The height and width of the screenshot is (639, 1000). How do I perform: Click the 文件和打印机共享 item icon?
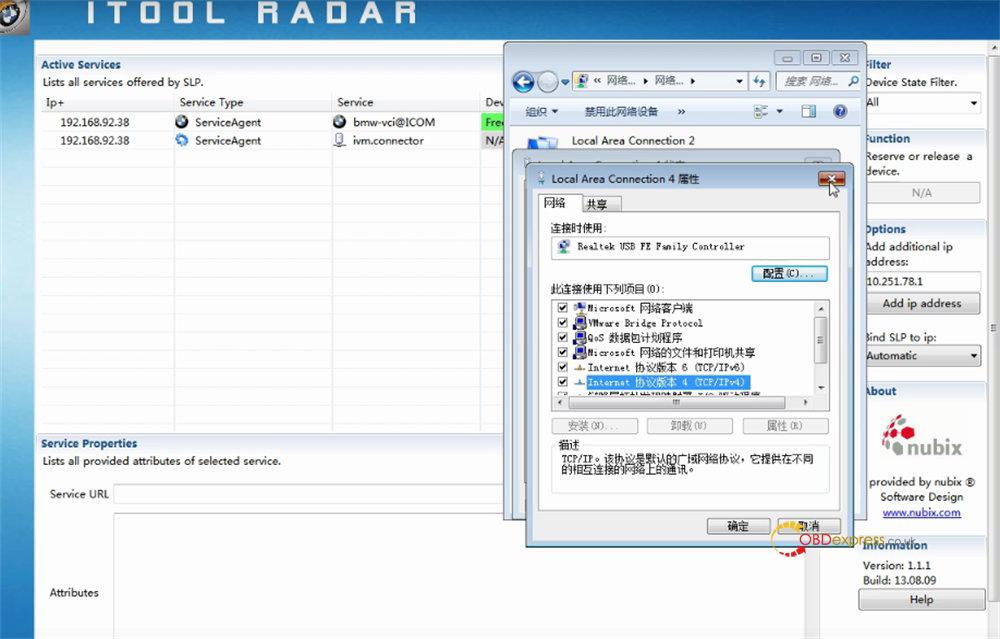pyautogui.click(x=580, y=352)
